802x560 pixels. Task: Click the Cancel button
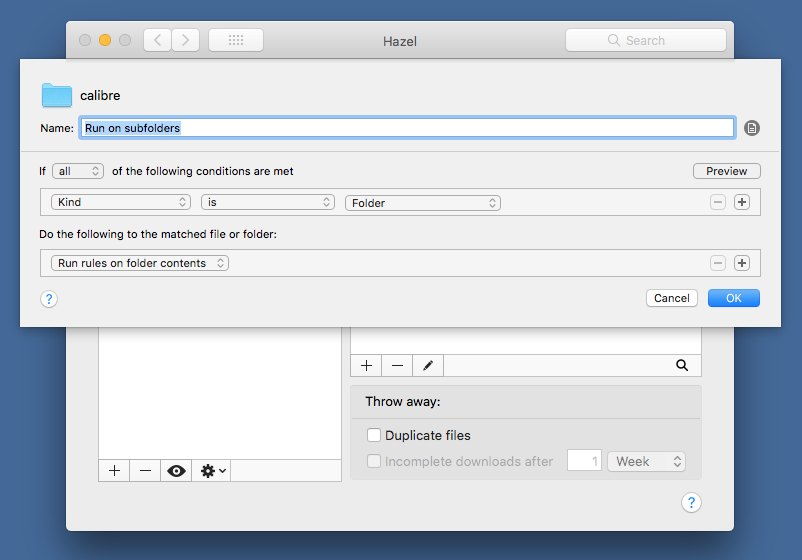(672, 298)
